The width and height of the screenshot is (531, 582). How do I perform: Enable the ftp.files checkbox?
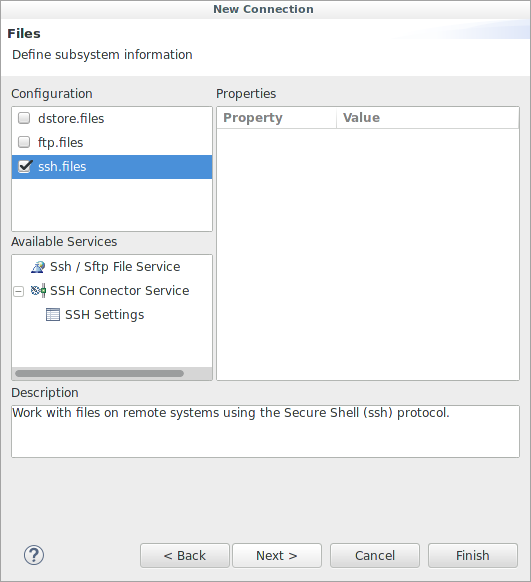point(24,142)
